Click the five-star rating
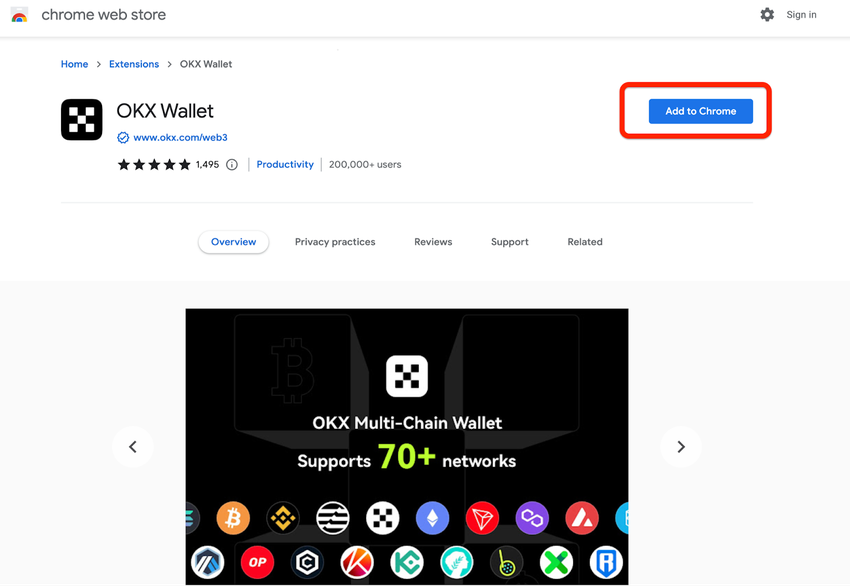Screen dimensions: 850x586 pos(154,164)
